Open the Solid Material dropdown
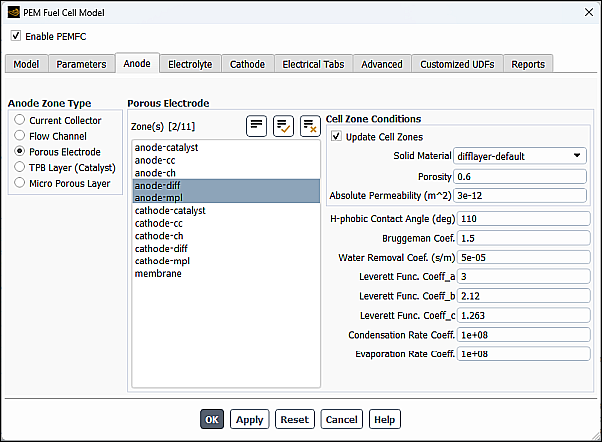The height and width of the screenshot is (442, 602). (x=520, y=156)
